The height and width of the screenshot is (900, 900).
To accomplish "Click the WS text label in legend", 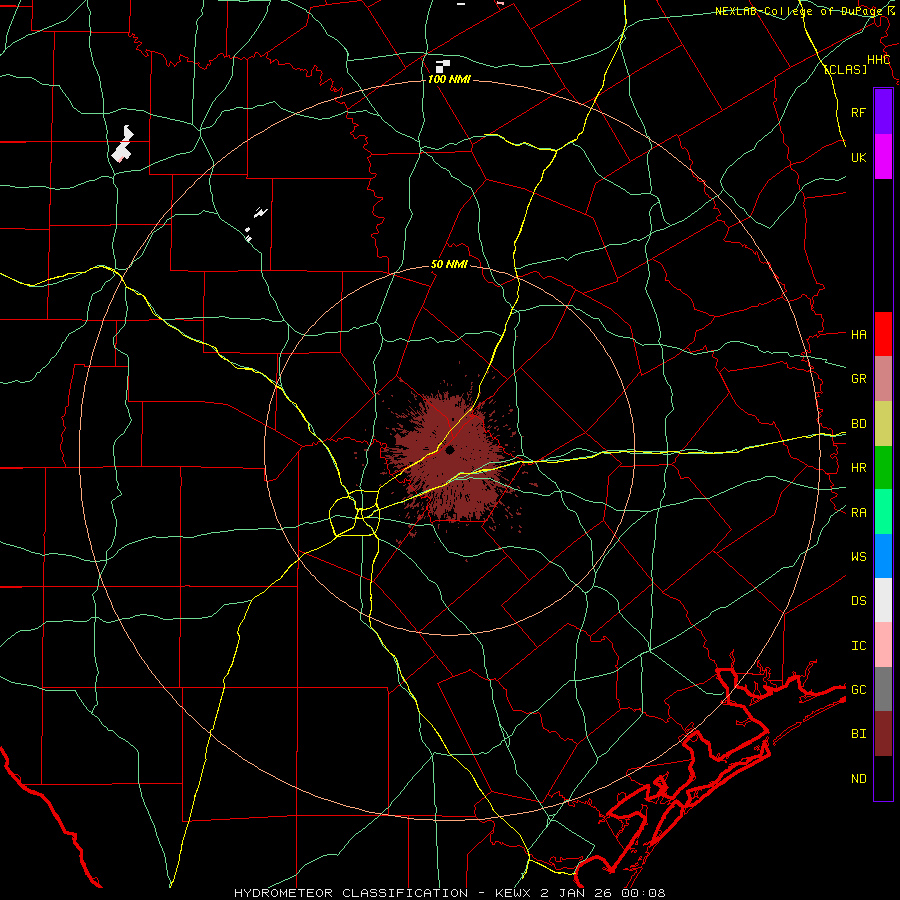I will 858,557.
